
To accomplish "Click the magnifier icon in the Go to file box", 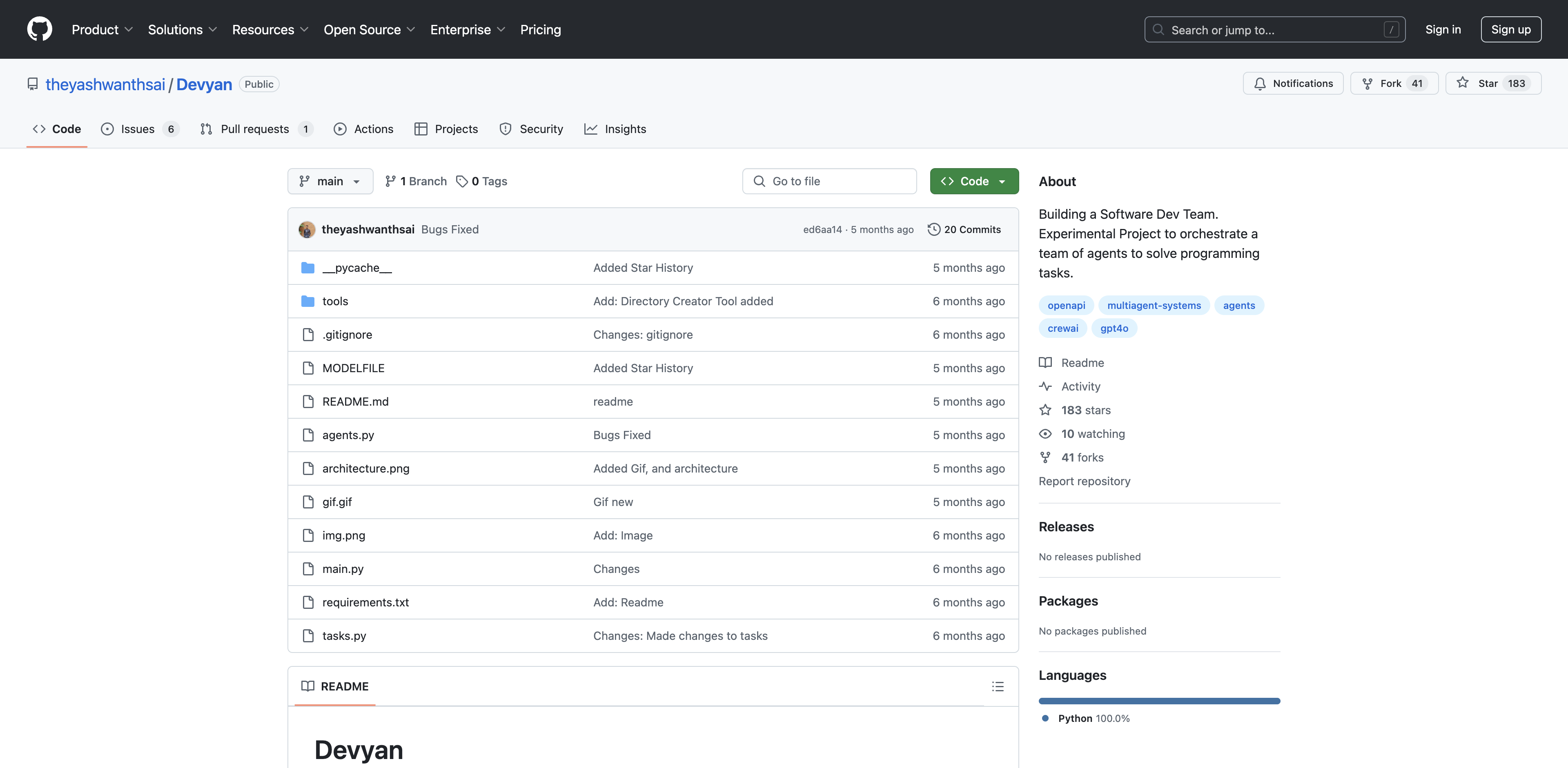I will (759, 181).
